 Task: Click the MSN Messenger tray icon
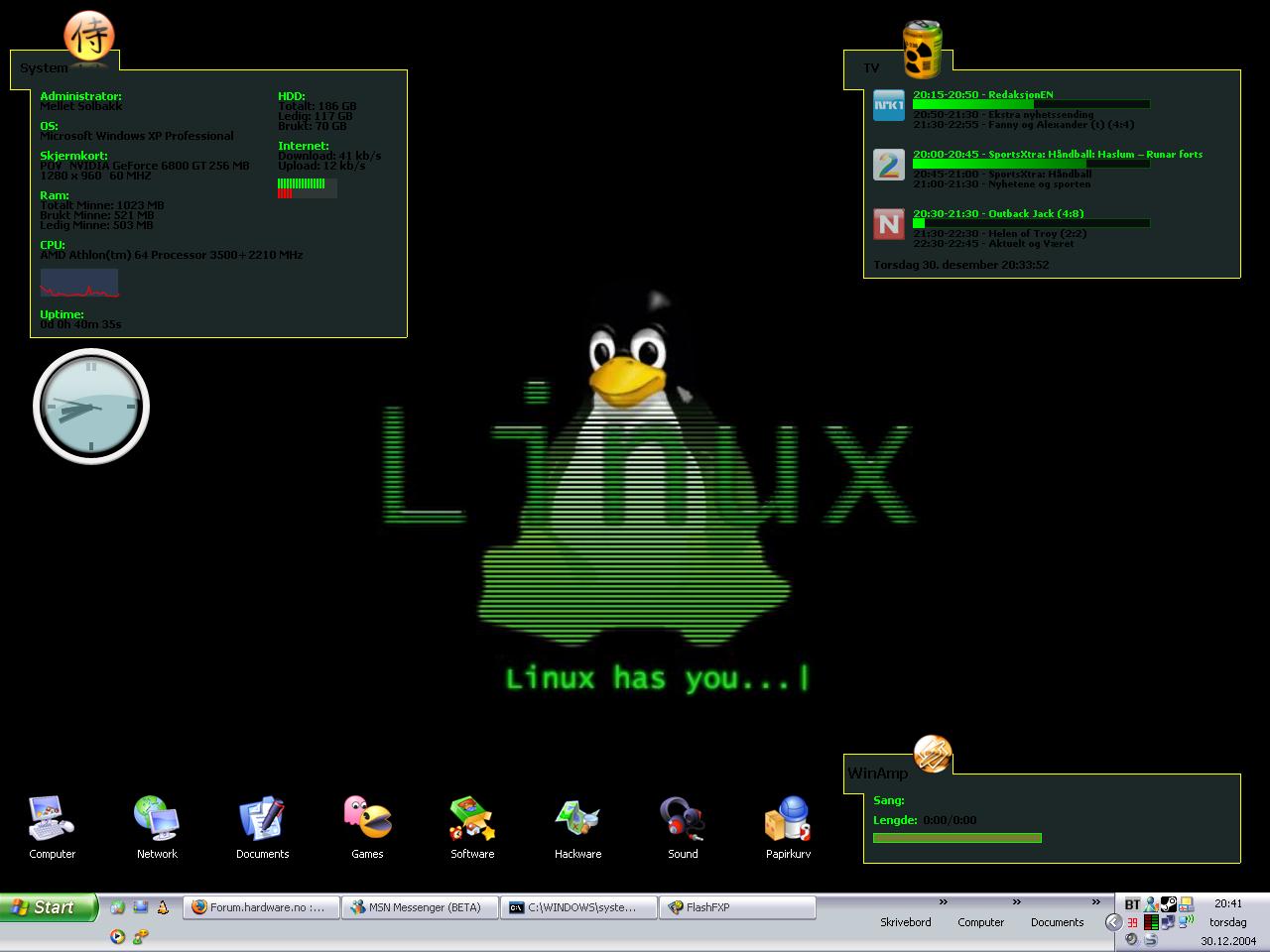pyautogui.click(x=1151, y=903)
